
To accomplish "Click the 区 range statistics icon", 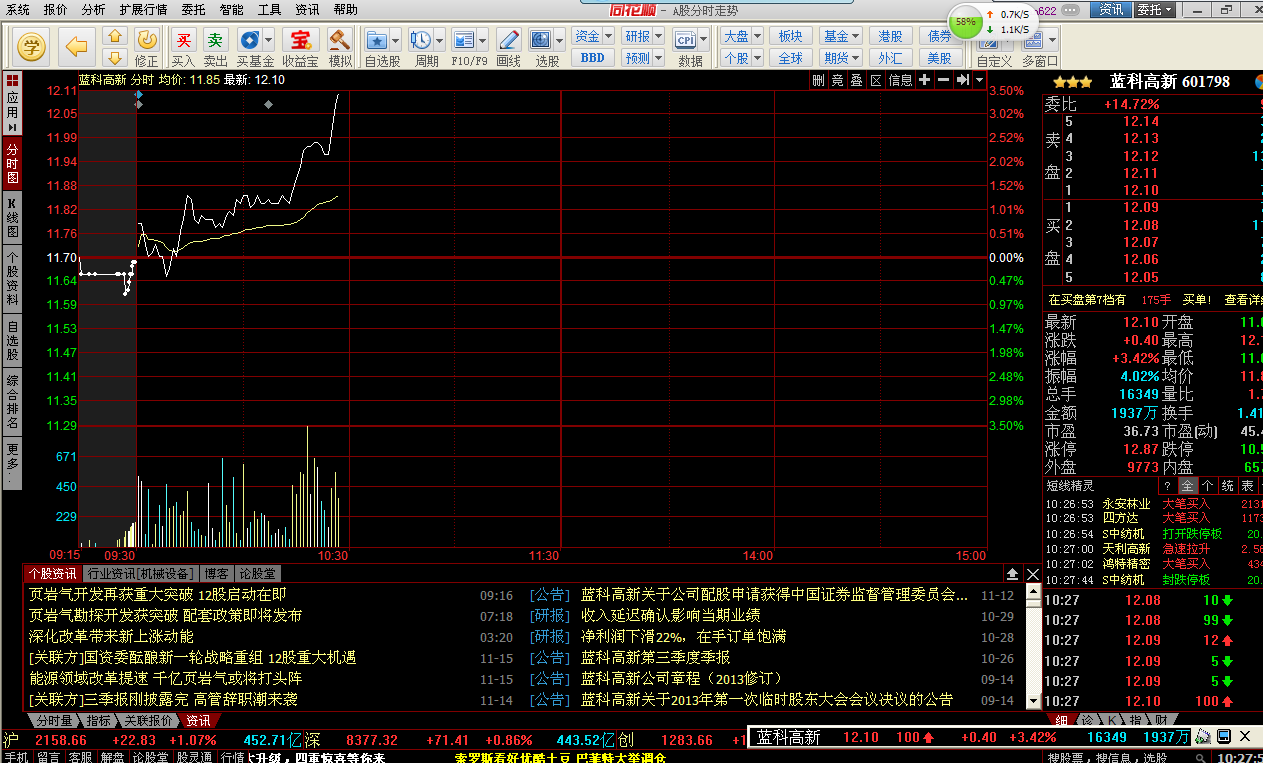I will point(876,80).
